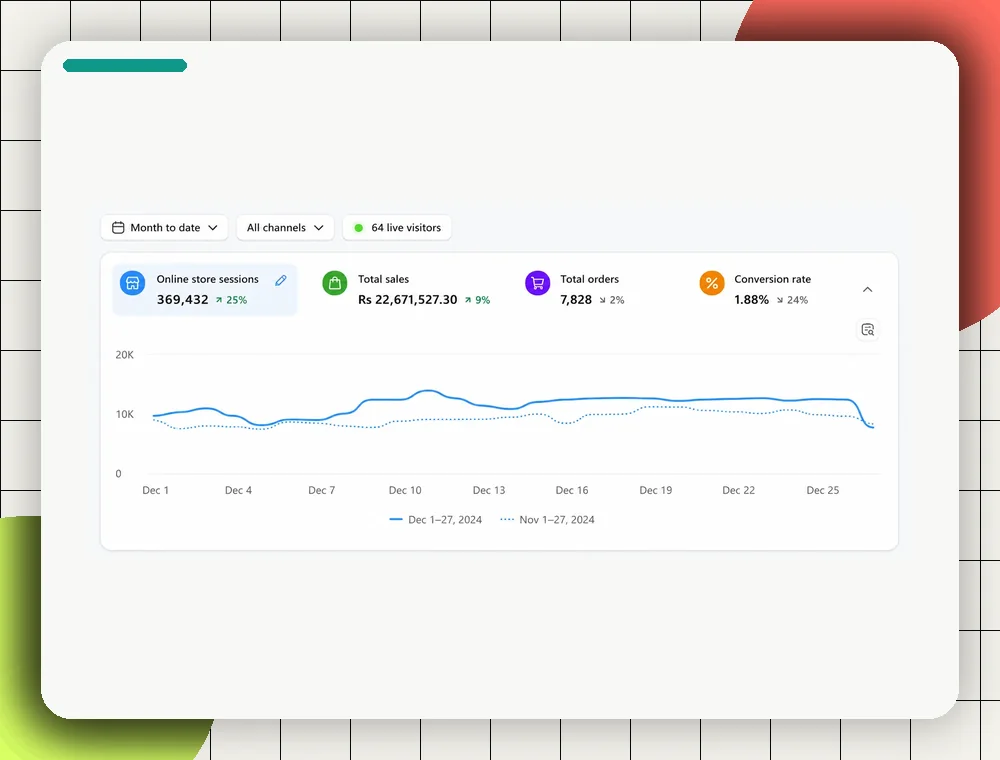Click the calendar icon in date picker
This screenshot has height=760, width=1000.
click(118, 228)
